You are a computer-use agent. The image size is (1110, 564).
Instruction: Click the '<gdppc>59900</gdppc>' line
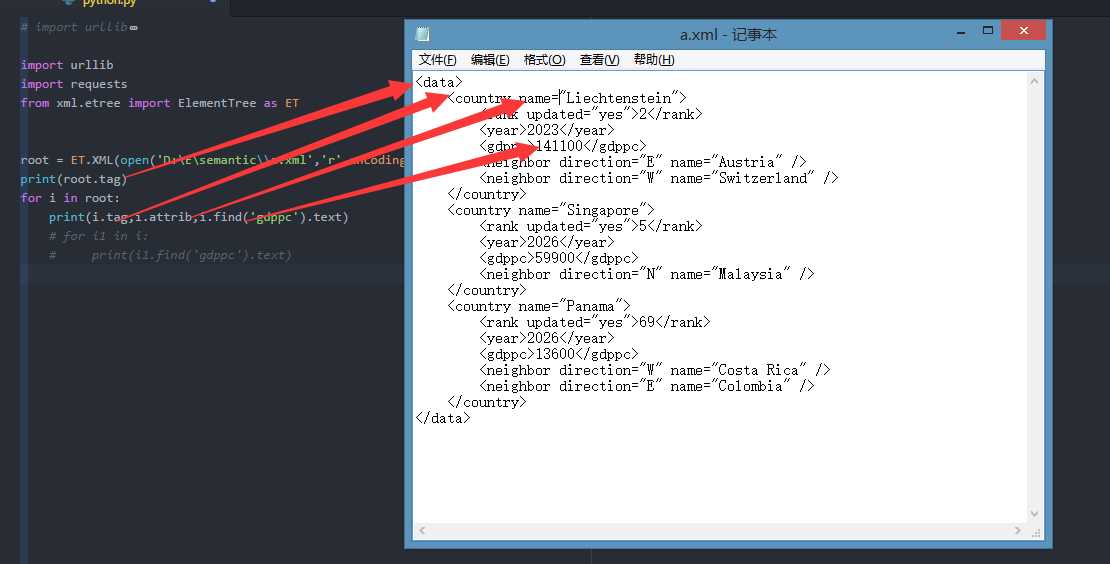point(559,258)
